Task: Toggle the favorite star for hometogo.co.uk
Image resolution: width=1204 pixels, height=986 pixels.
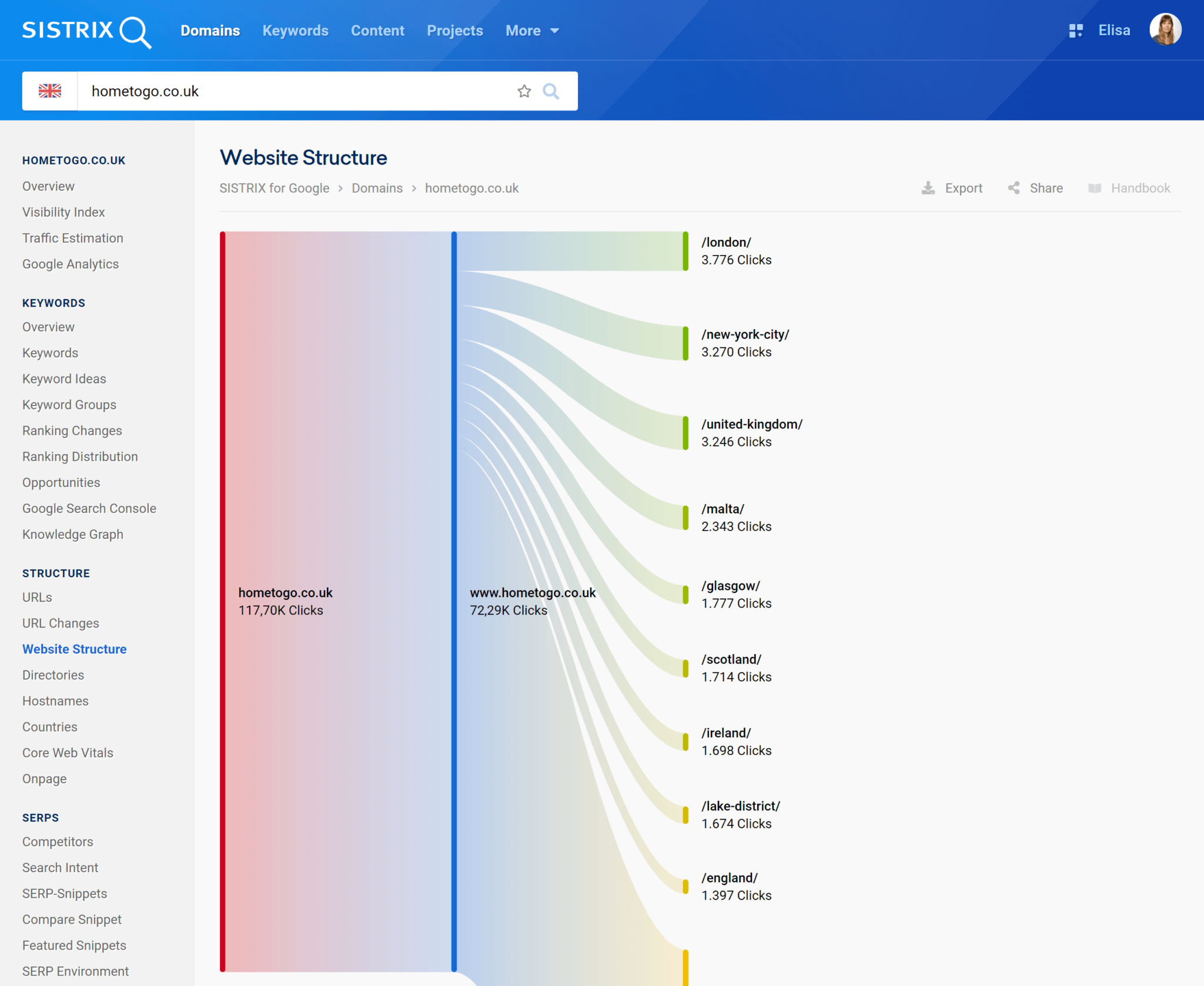Action: 524,91
